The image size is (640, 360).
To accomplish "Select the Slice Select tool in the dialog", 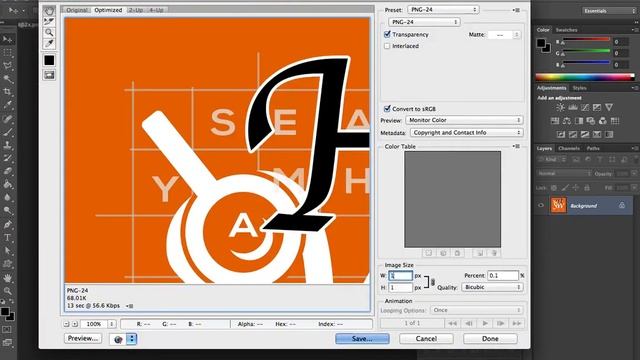I will pyautogui.click(x=49, y=21).
